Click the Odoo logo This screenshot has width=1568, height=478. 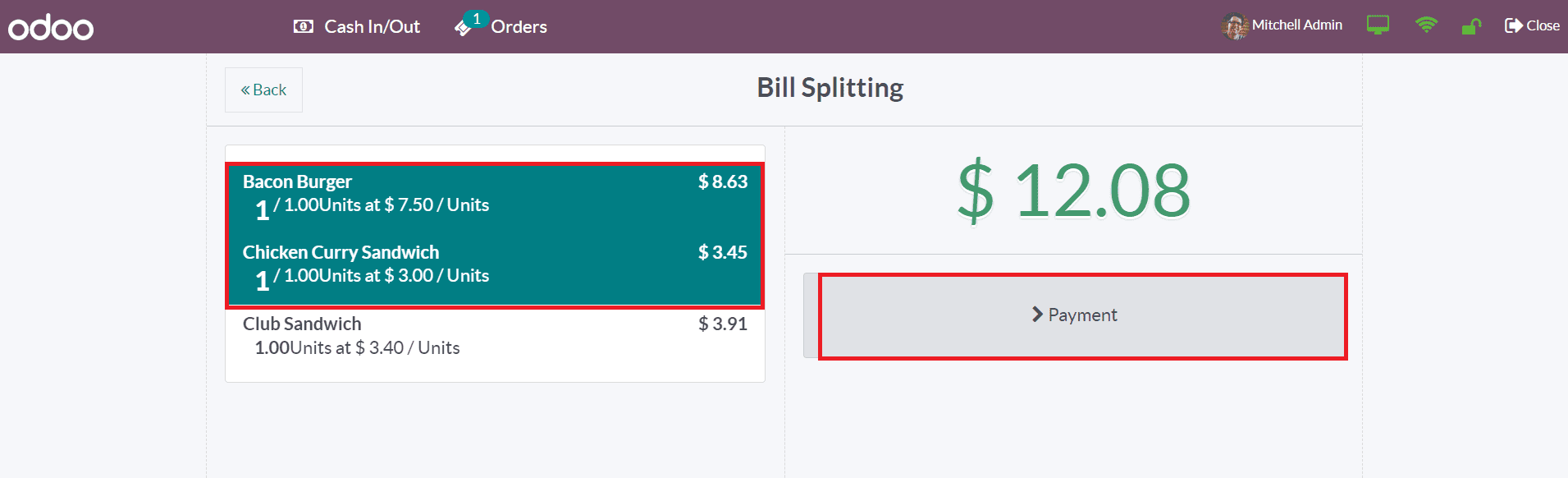pyautogui.click(x=51, y=27)
